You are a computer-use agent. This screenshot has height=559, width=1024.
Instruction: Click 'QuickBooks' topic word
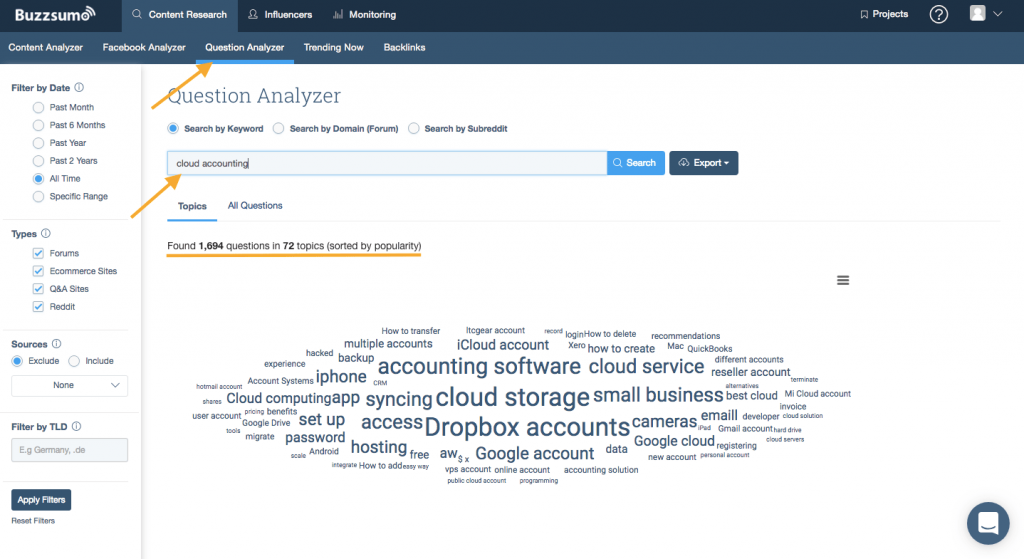(710, 349)
